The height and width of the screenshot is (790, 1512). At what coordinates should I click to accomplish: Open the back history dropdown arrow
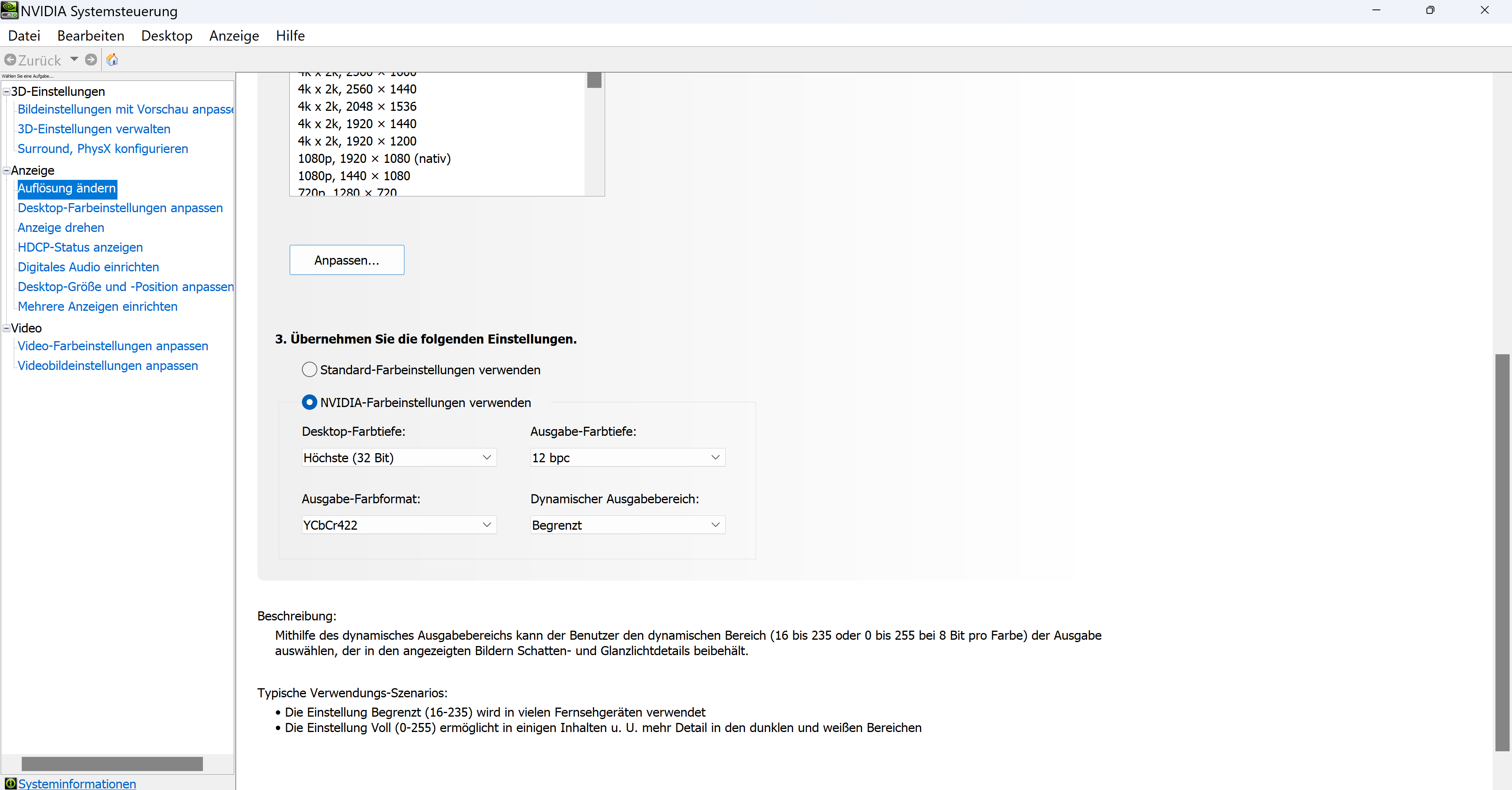pos(74,59)
